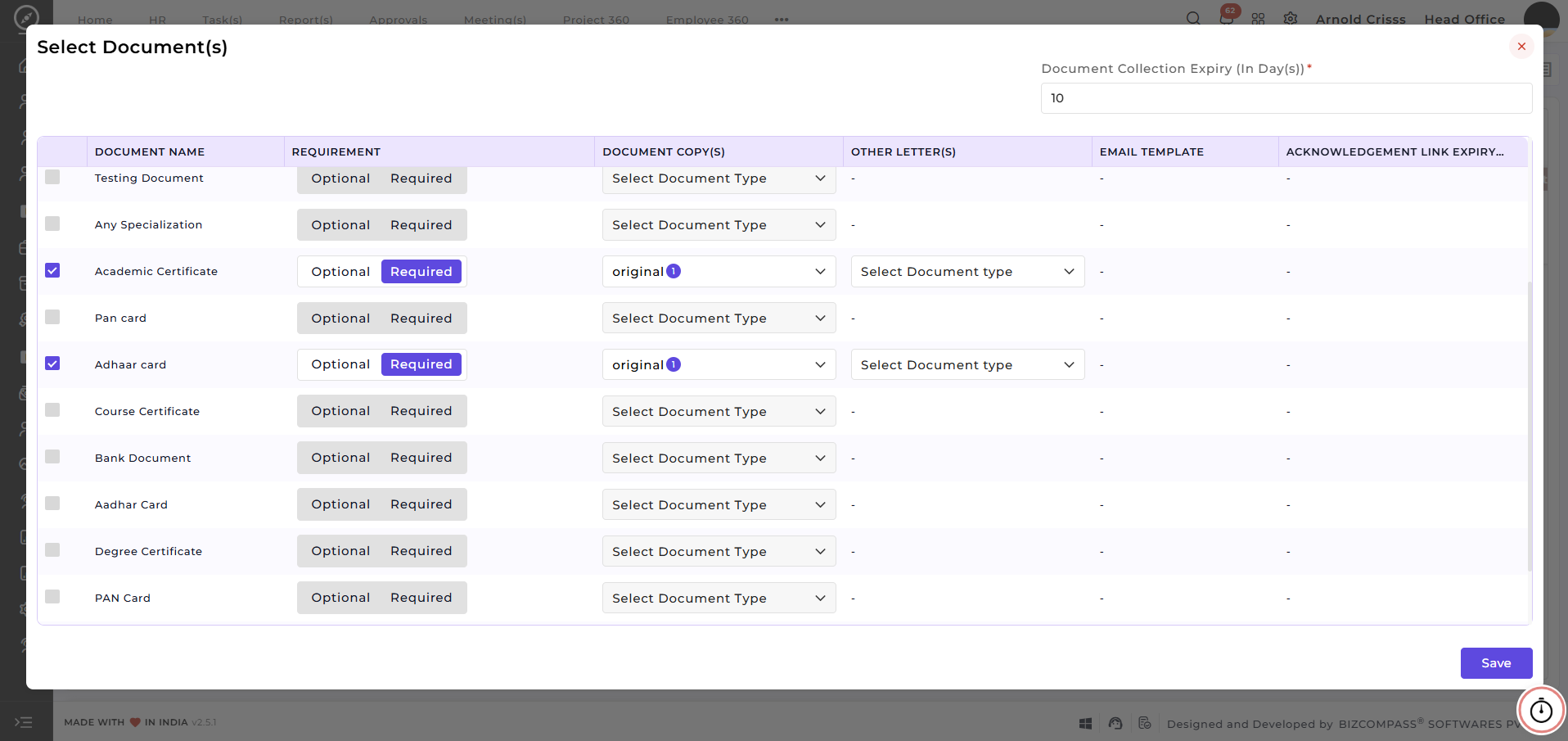Image resolution: width=1568 pixels, height=741 pixels.
Task: Click the document list vertical scrollbar
Action: point(1530,426)
